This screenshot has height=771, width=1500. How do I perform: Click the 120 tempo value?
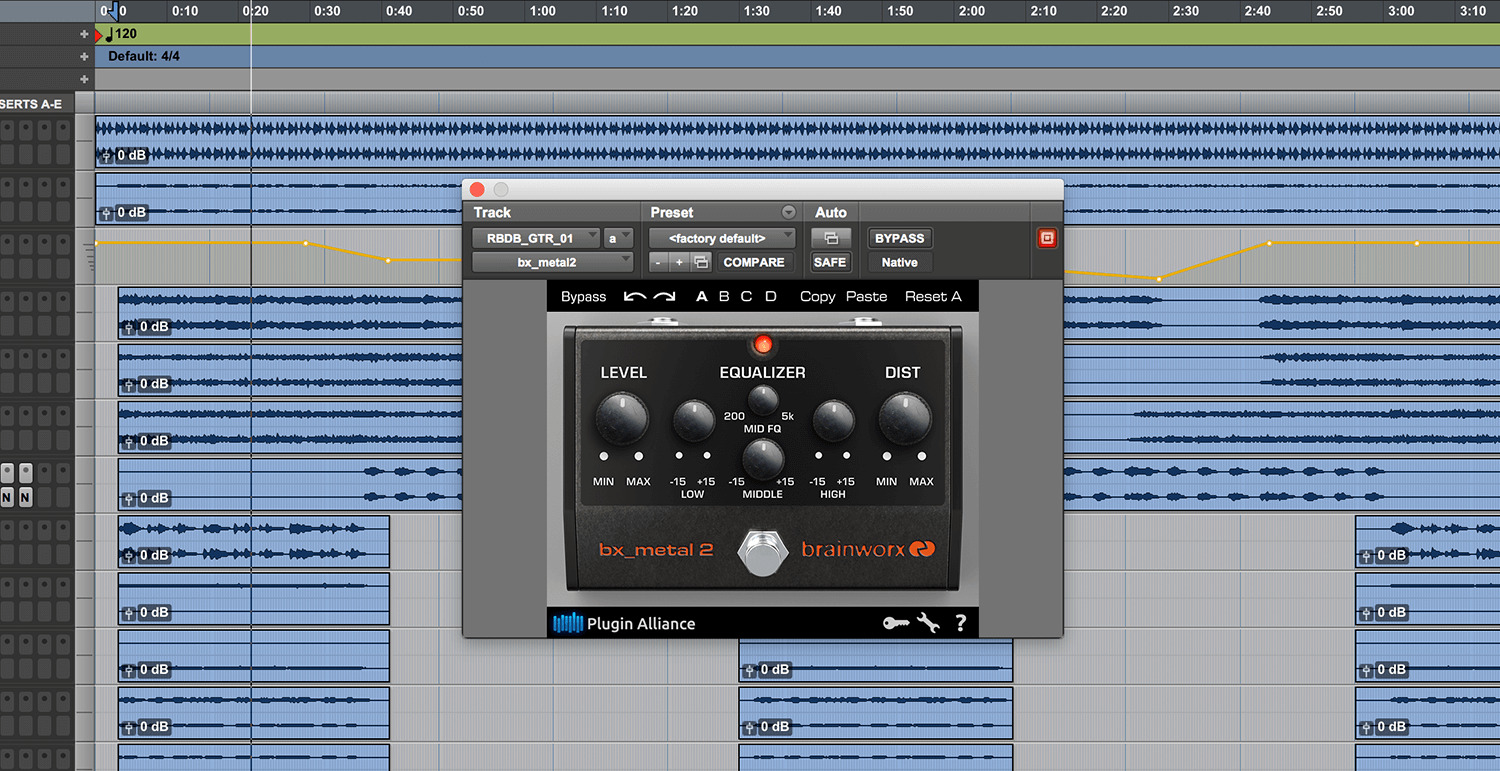pos(126,34)
